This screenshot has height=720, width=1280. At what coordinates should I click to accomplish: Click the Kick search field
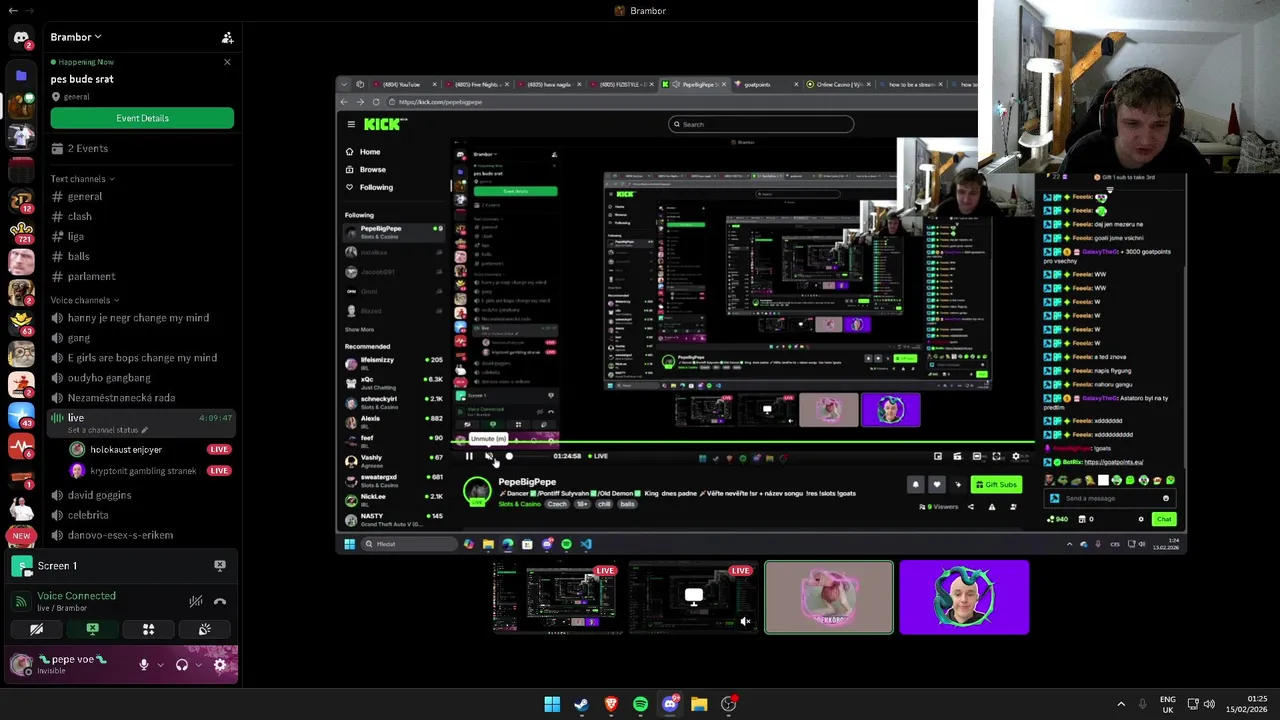[x=761, y=124]
